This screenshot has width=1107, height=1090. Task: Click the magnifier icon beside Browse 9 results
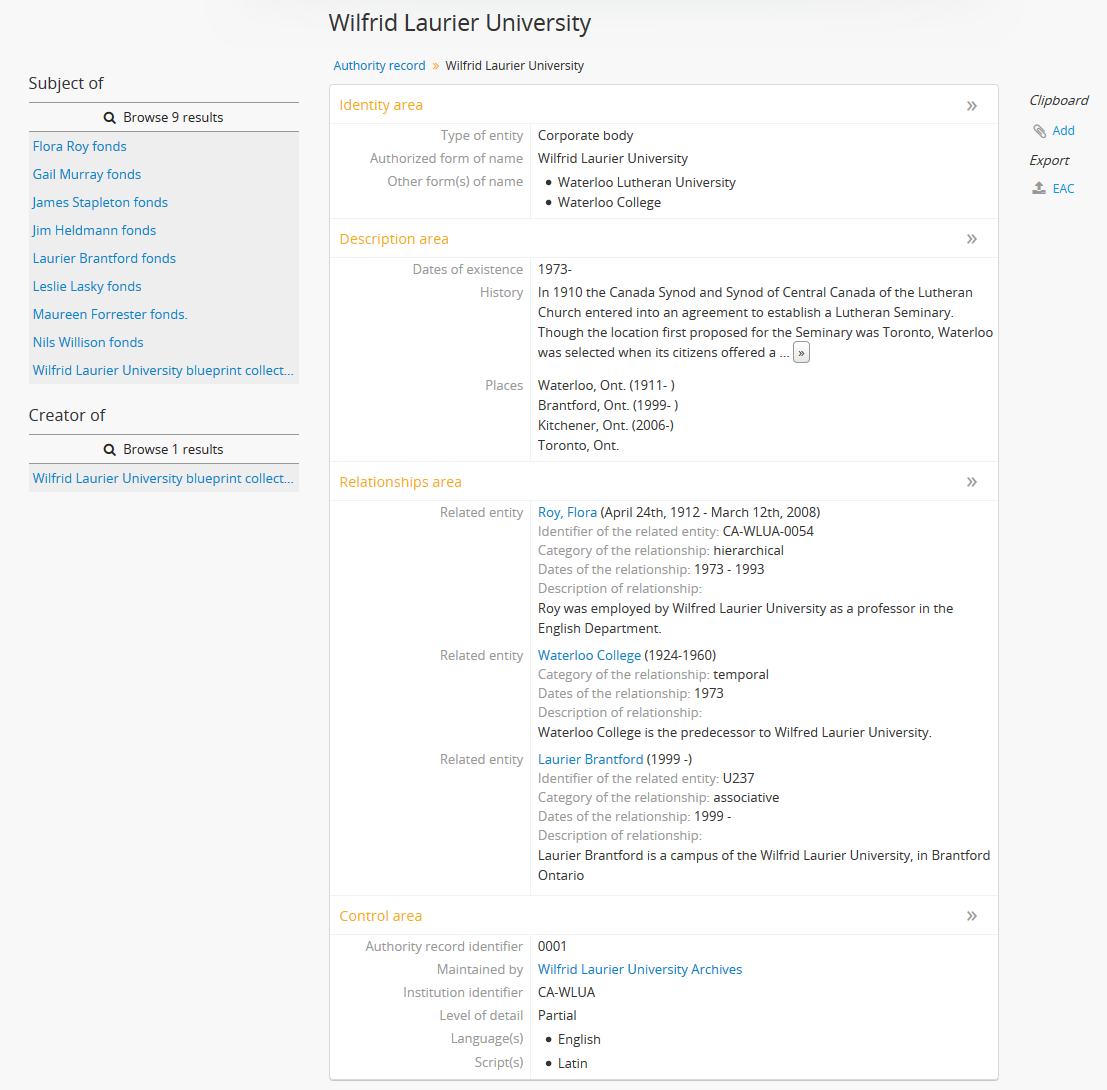tap(110, 117)
